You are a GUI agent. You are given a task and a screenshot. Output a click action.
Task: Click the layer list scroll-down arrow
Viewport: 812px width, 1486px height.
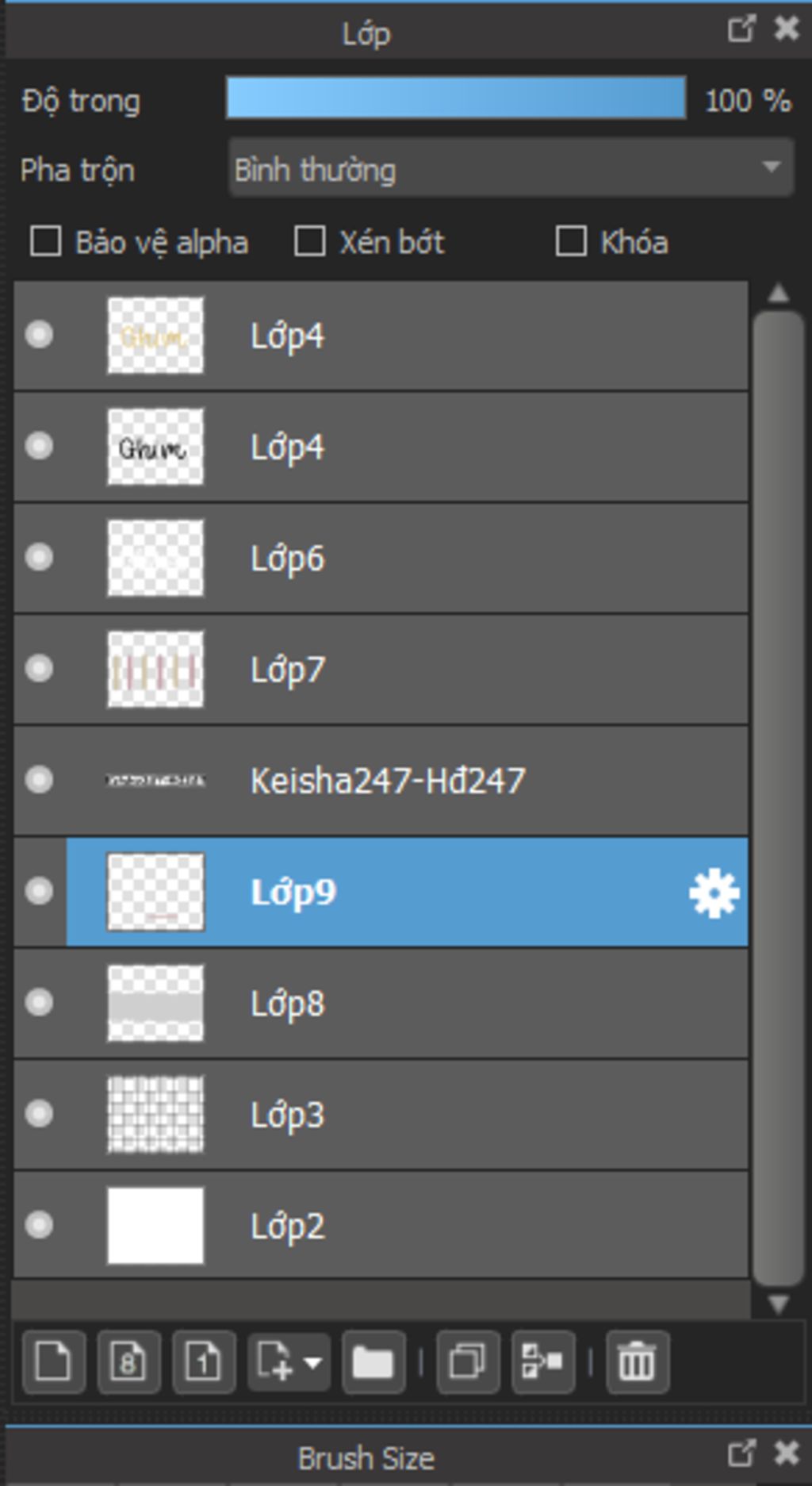click(x=778, y=1304)
